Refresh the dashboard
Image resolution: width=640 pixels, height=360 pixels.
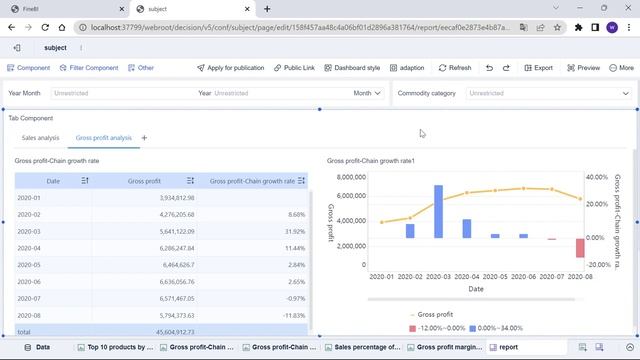(455, 68)
